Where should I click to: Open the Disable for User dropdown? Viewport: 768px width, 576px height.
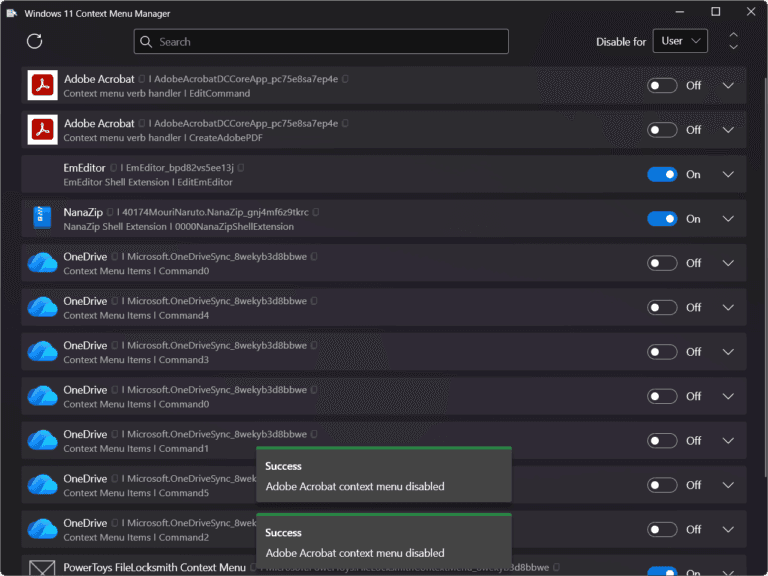(680, 41)
